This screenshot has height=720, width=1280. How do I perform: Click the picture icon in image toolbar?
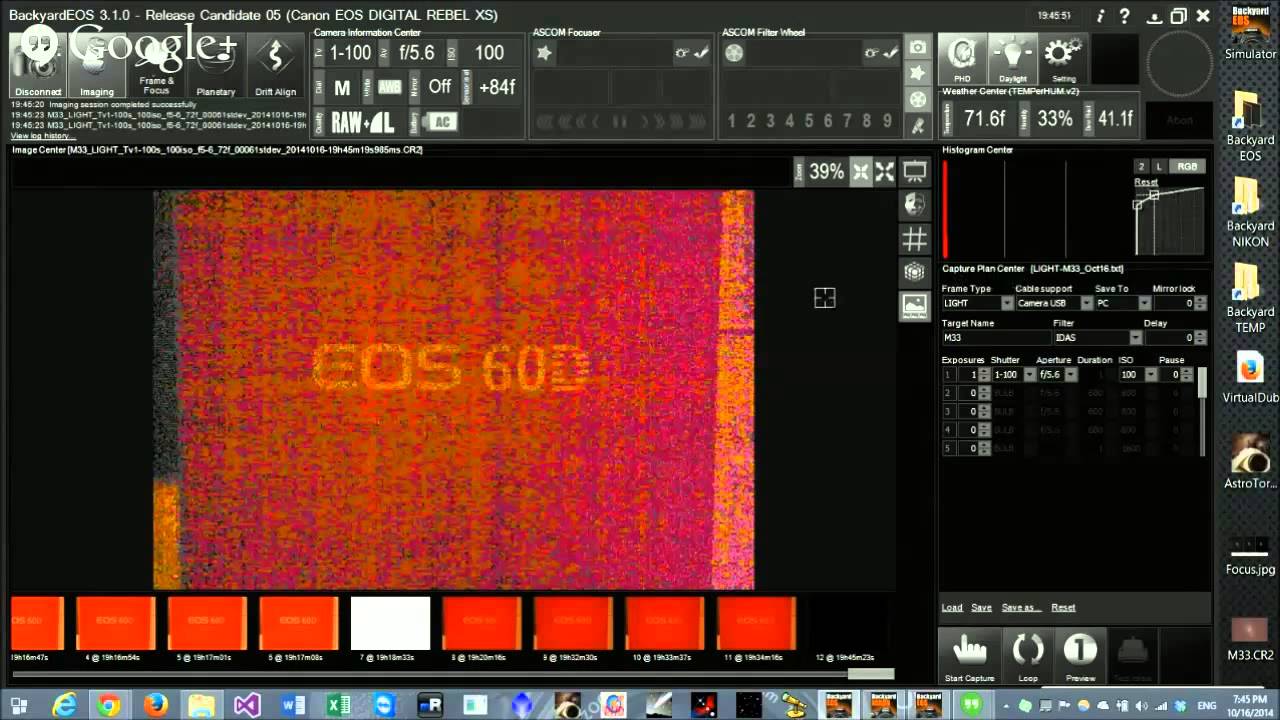pyautogui.click(x=914, y=306)
